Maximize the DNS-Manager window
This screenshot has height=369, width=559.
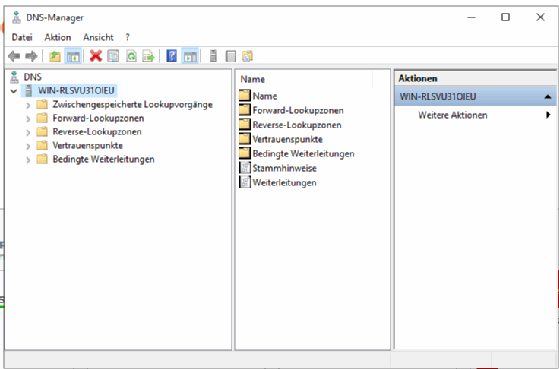505,17
